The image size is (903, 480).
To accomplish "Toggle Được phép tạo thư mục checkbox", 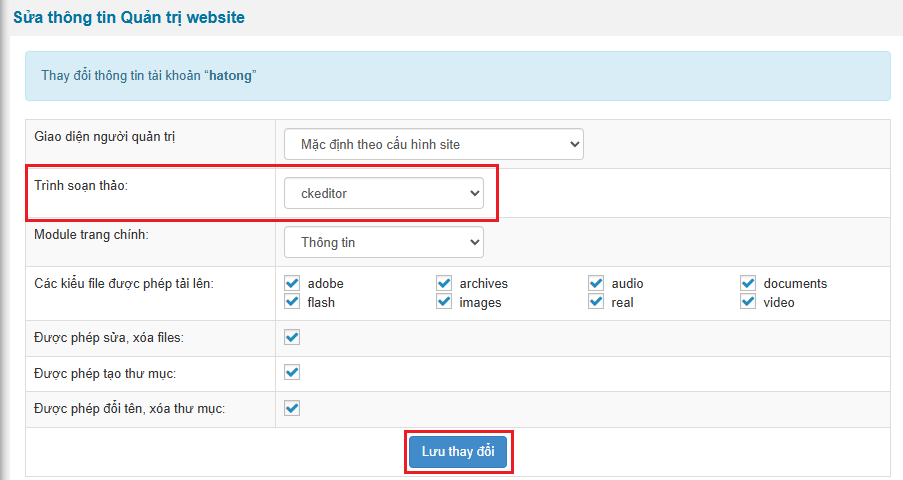I will [292, 372].
